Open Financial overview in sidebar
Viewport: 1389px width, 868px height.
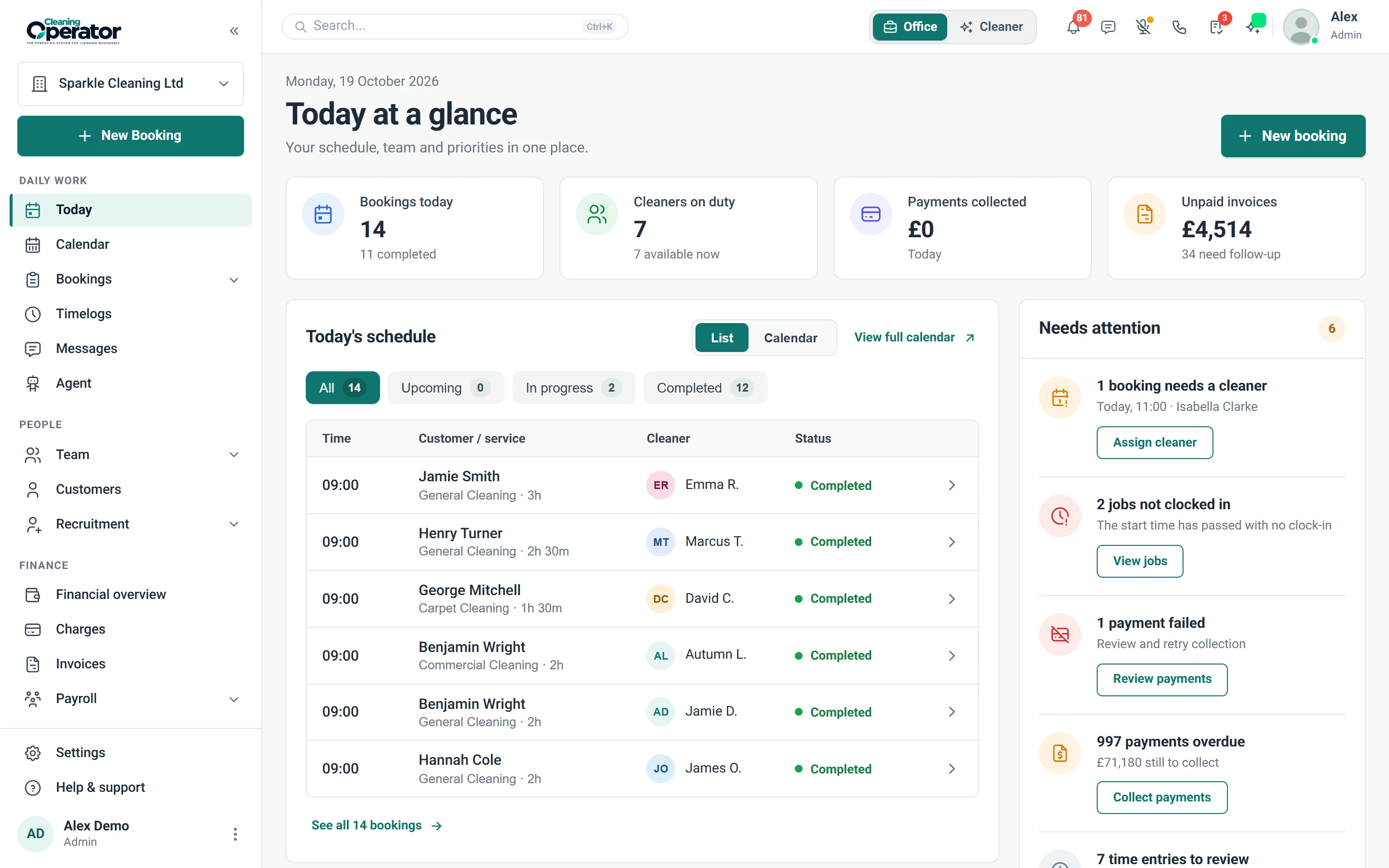(x=131, y=595)
